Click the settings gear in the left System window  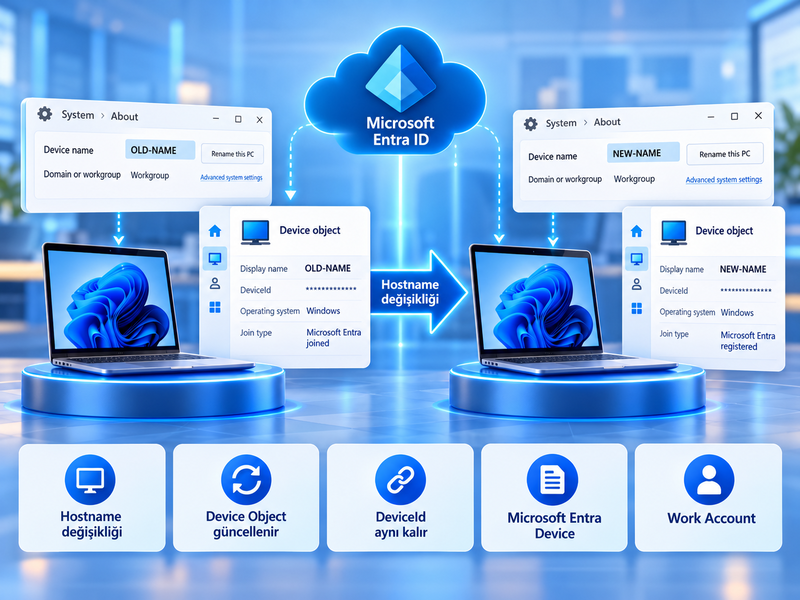click(45, 114)
